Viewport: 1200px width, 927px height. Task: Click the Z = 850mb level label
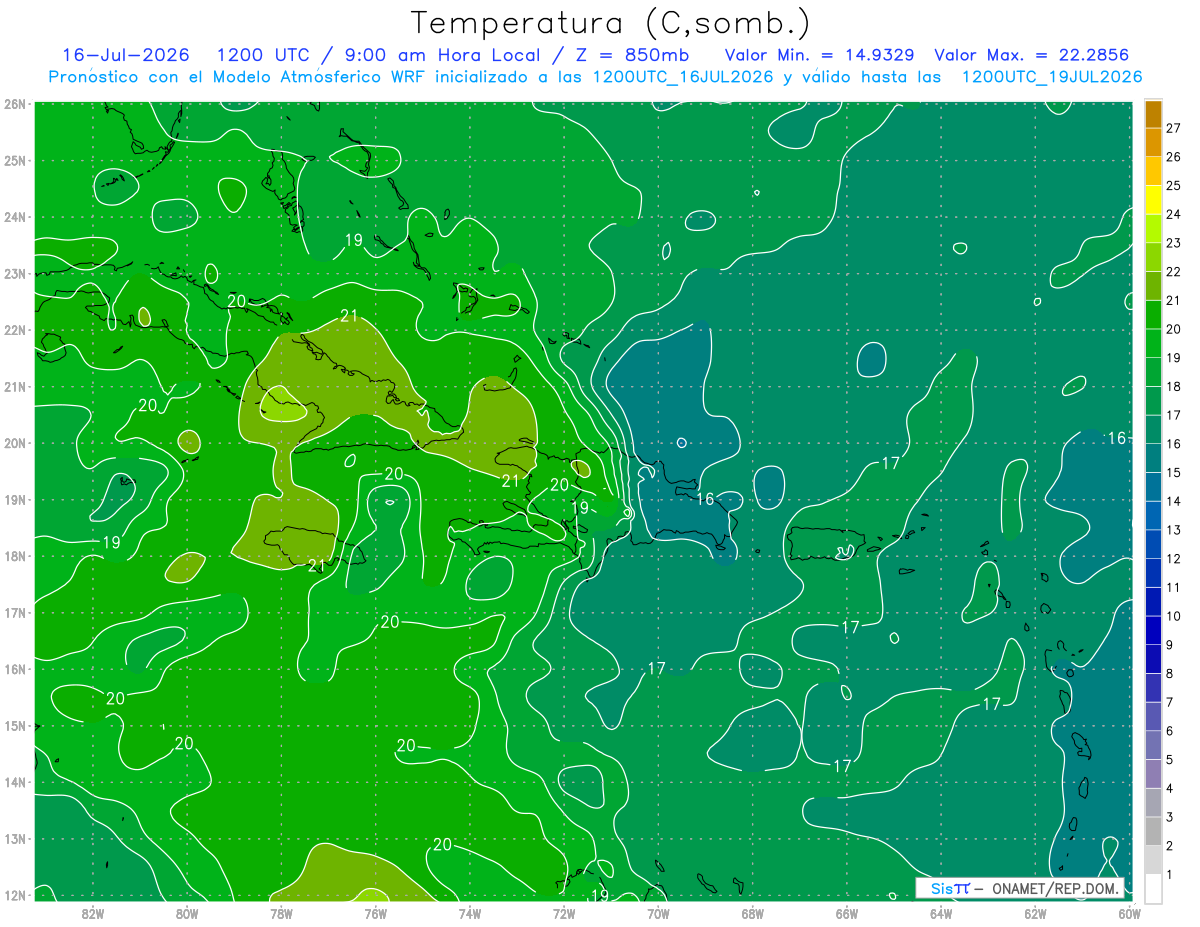click(x=631, y=55)
